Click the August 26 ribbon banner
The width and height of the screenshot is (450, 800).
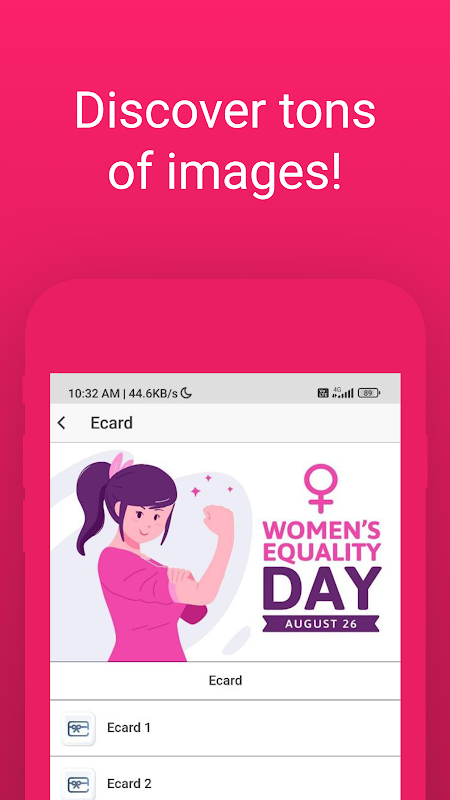click(x=321, y=623)
